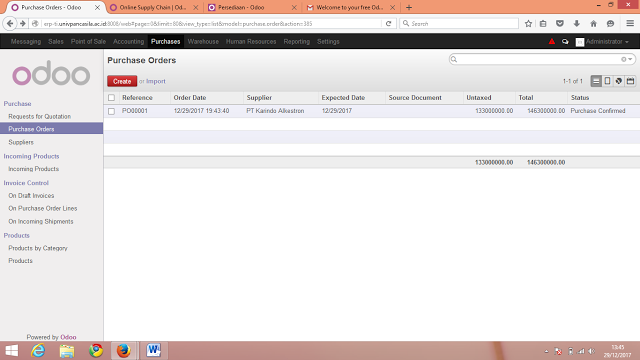Open On Draft Invoices

coord(31,196)
